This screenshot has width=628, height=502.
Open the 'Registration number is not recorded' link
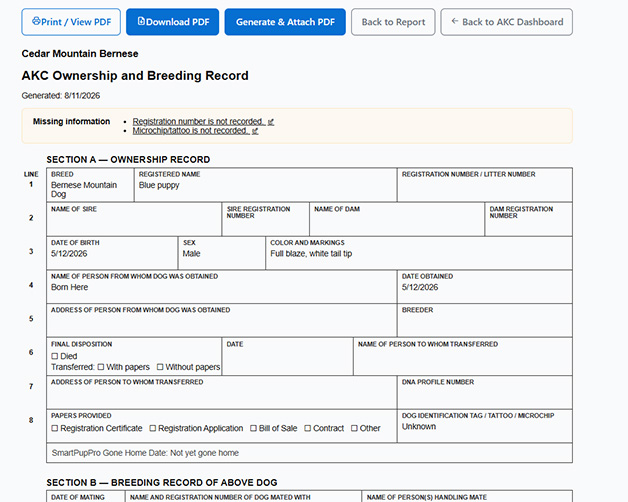coord(199,121)
